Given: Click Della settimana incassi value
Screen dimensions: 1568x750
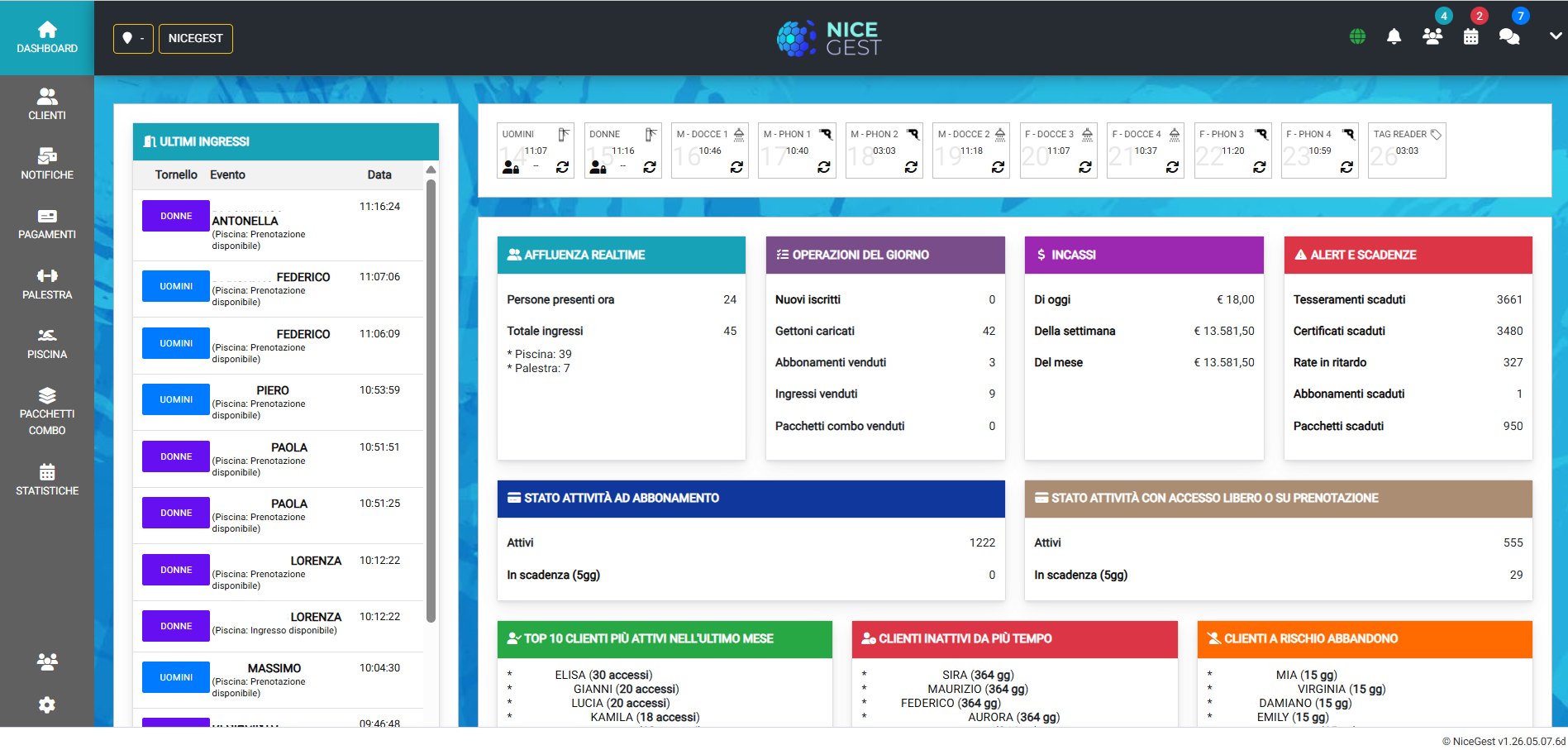Looking at the screenshot, I should [x=1224, y=331].
